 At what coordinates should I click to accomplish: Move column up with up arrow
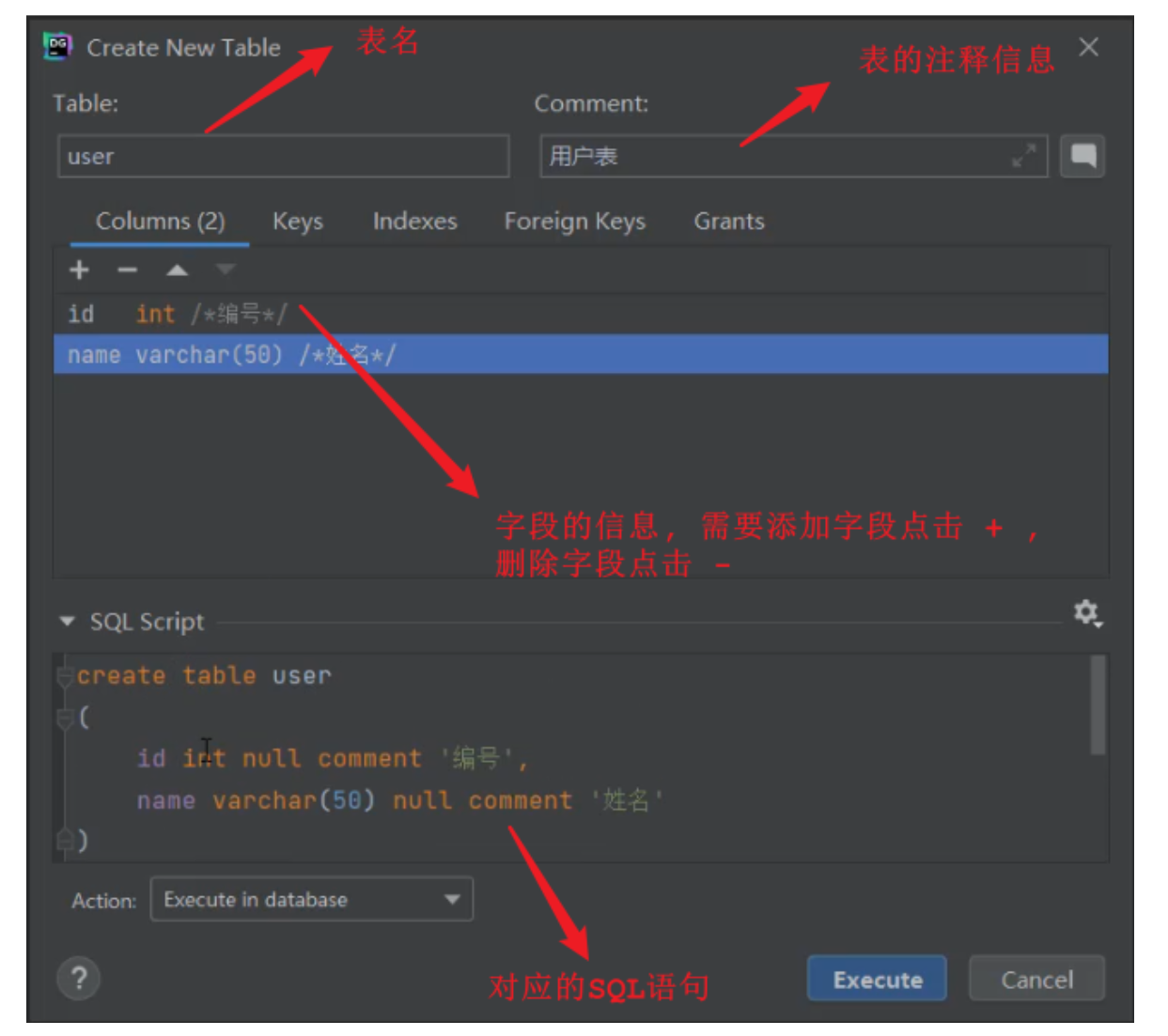(177, 271)
